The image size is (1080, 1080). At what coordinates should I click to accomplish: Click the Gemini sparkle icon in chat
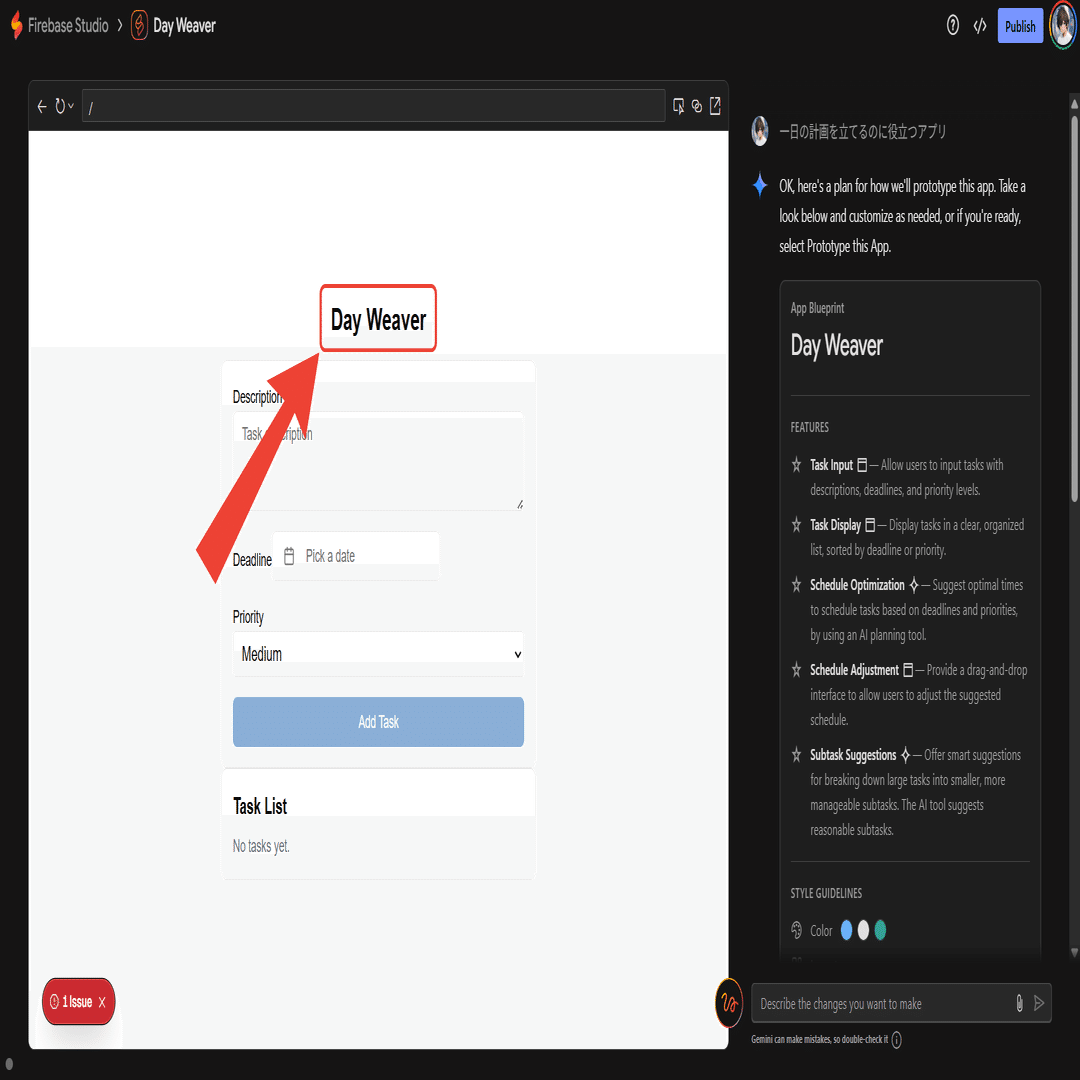[760, 185]
